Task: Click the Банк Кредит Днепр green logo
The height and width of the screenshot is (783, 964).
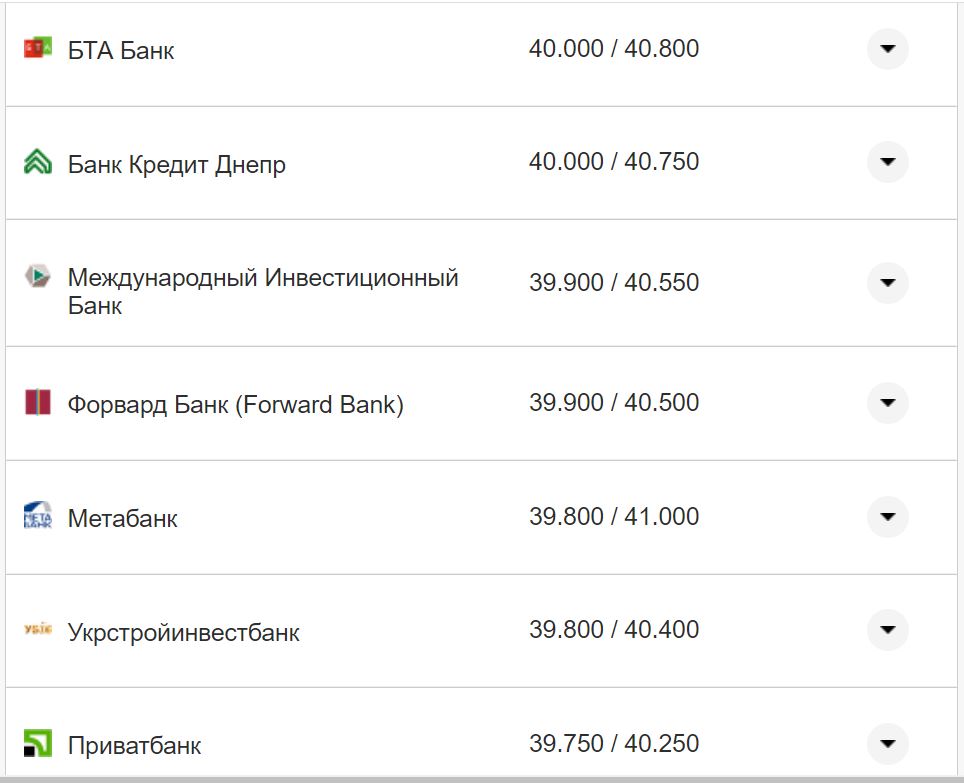Action: 36,162
